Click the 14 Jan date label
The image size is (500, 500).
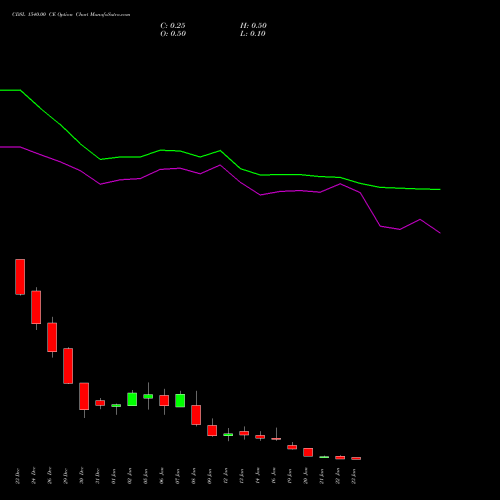258,476
